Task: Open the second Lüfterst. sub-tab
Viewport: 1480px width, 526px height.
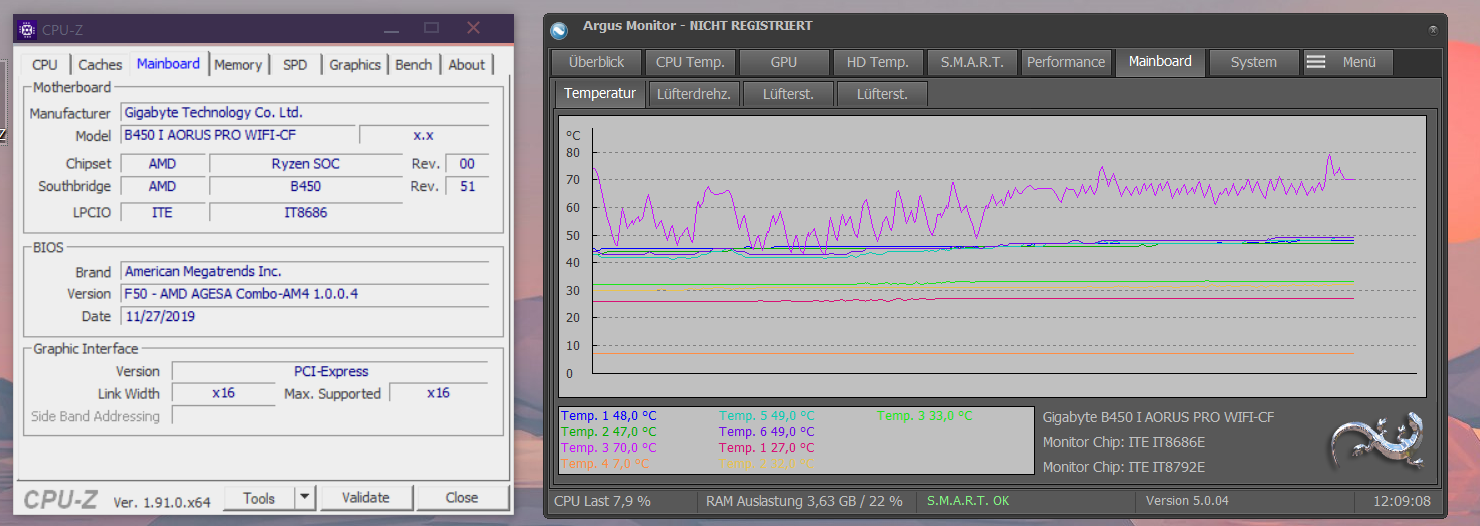Action: 882,94
